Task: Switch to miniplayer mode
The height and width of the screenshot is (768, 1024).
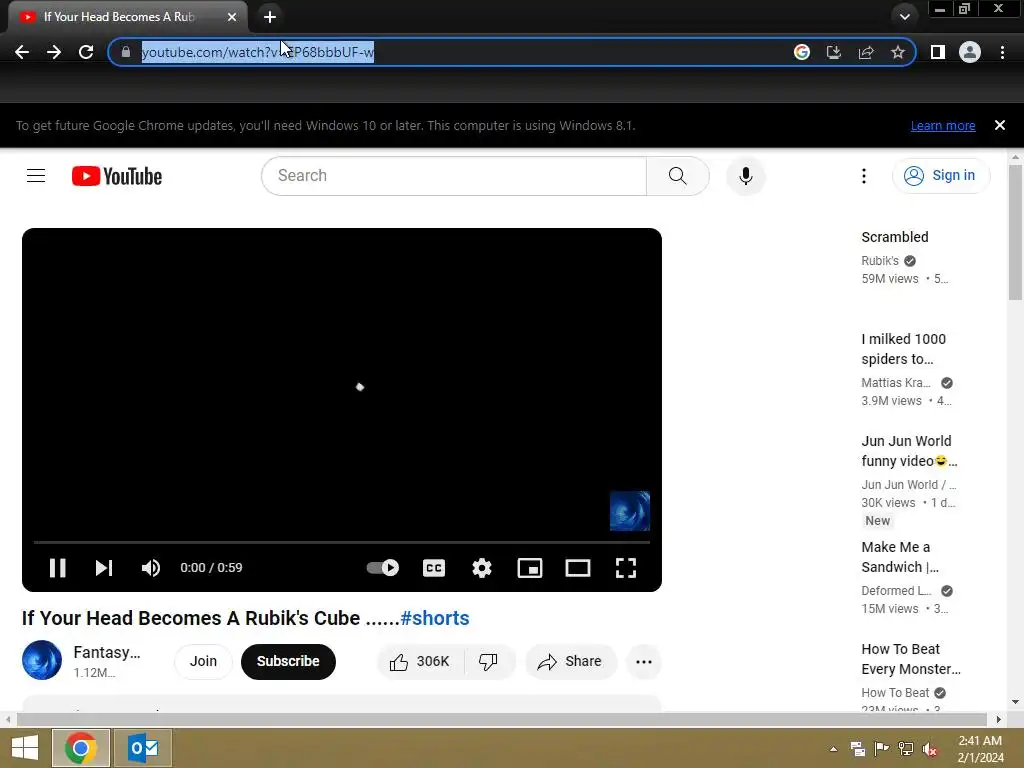Action: point(530,568)
